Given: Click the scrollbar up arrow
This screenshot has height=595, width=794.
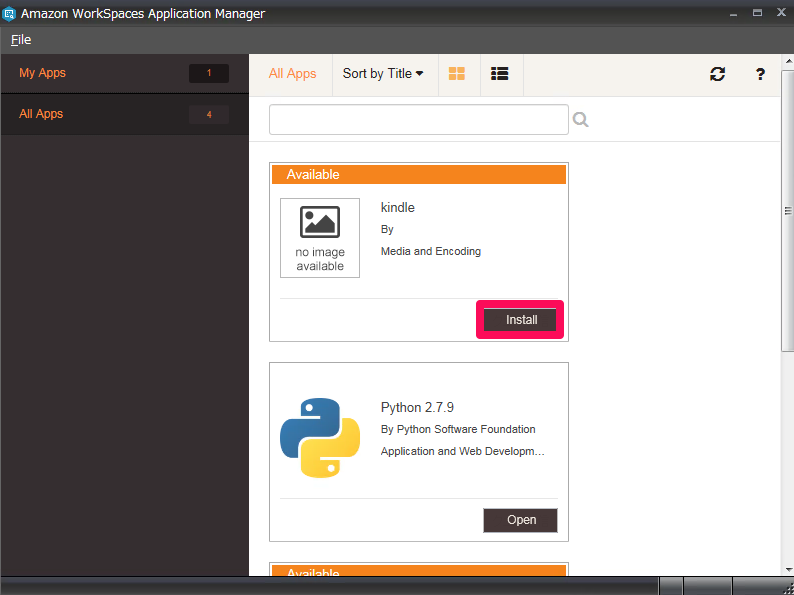Looking at the screenshot, I should click(788, 61).
